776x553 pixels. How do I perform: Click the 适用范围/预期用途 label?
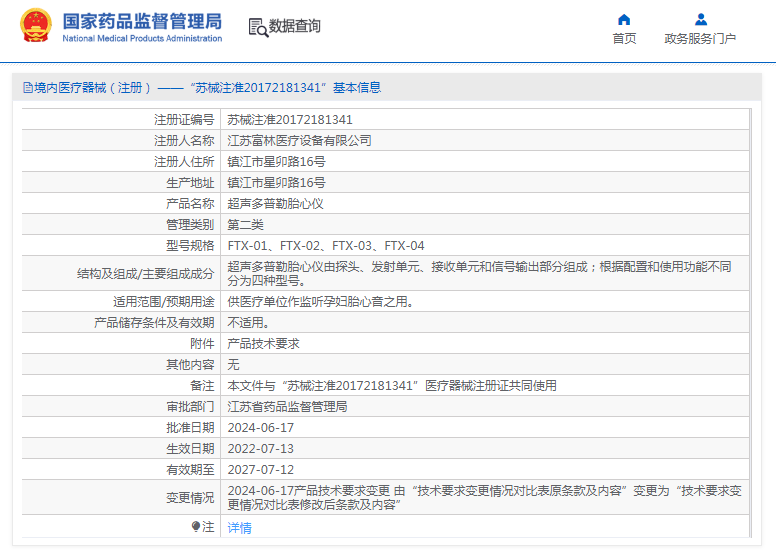163,302
